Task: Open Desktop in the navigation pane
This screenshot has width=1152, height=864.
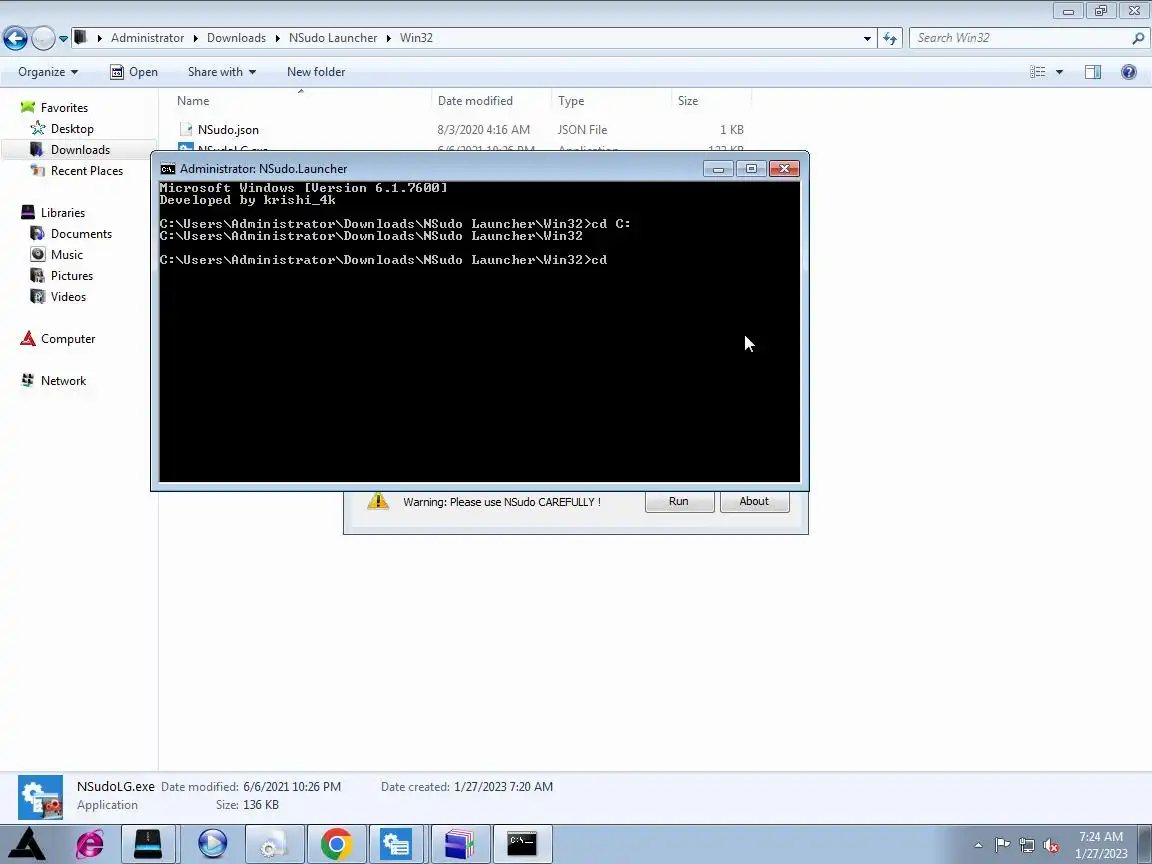Action: point(72,129)
